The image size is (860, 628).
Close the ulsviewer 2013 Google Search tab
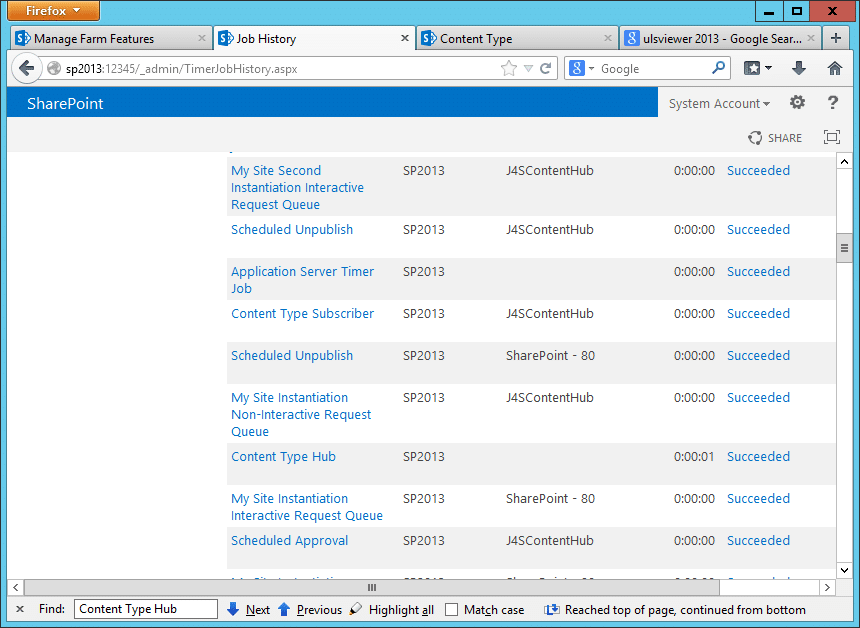pyautogui.click(x=811, y=38)
